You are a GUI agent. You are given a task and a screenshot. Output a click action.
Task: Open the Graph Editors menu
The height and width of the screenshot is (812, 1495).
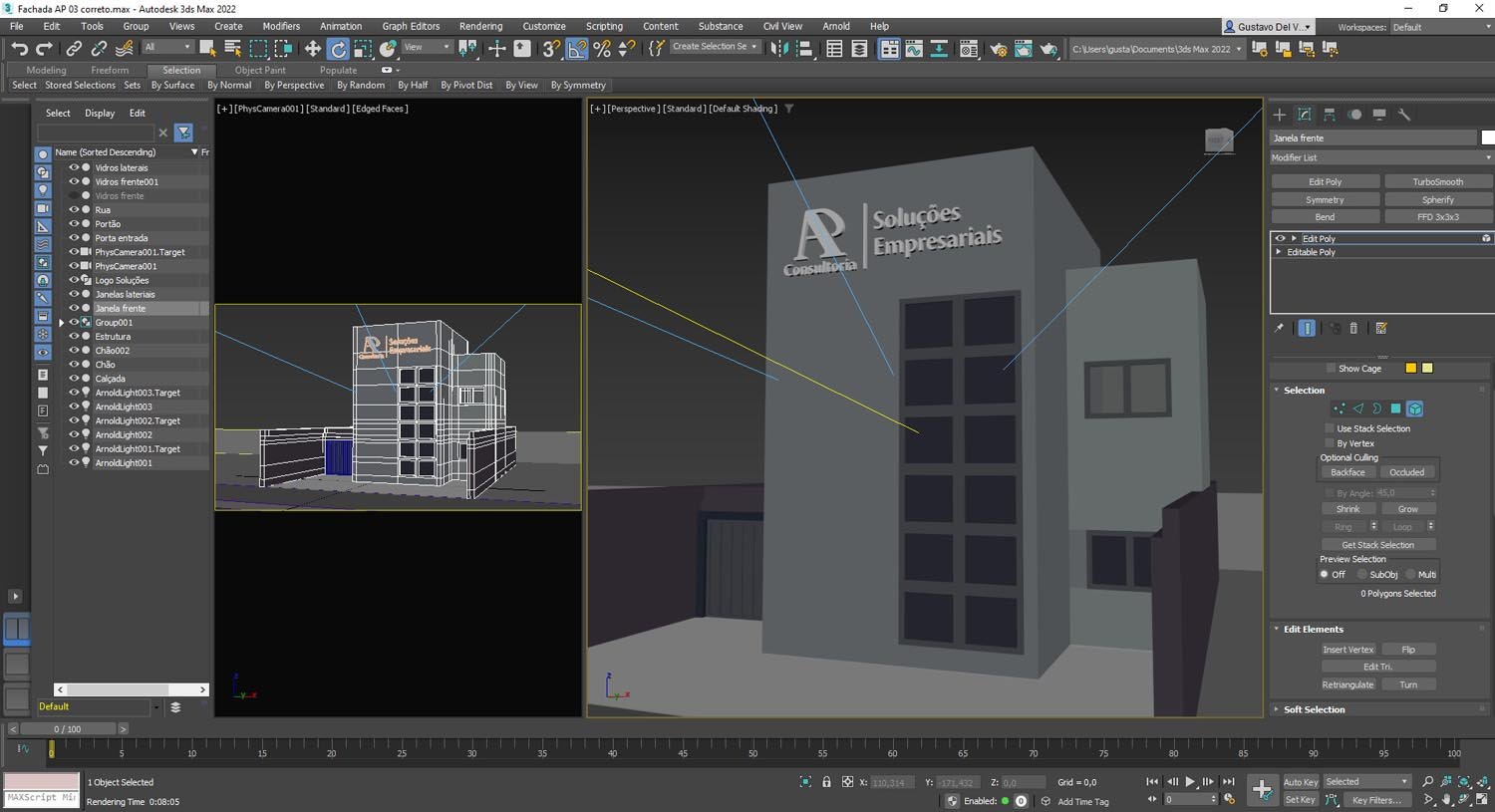pos(411,26)
